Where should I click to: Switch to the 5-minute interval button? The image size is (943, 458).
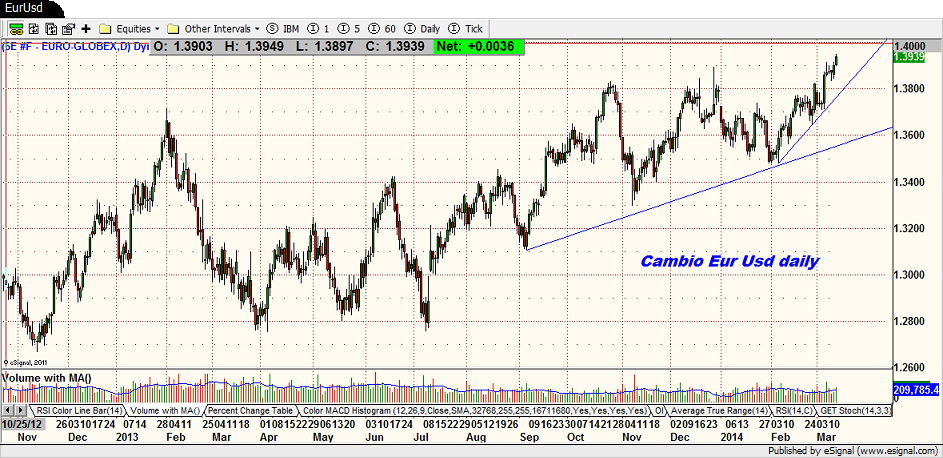(x=349, y=28)
